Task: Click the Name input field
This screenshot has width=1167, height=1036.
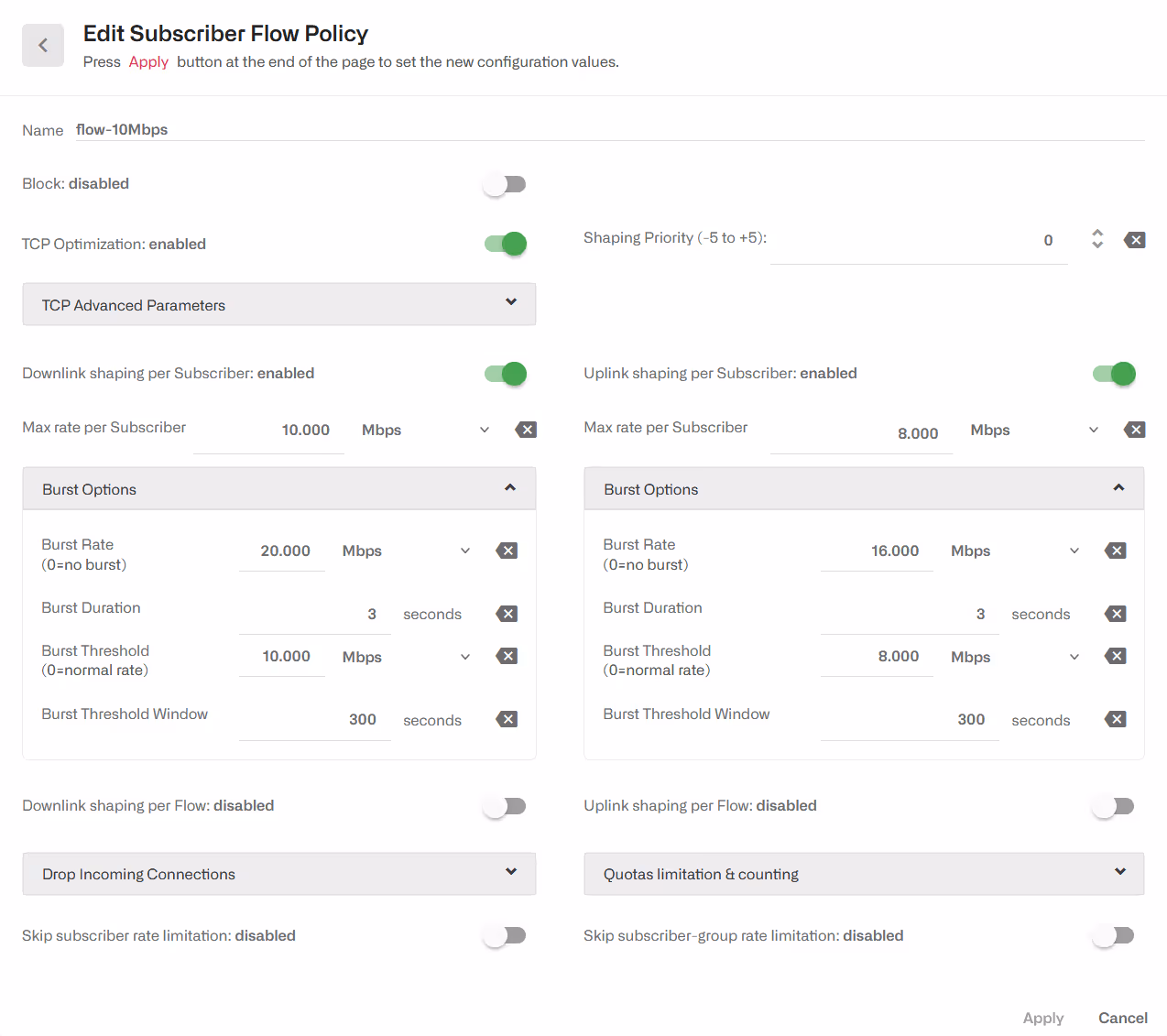Action: [x=605, y=129]
